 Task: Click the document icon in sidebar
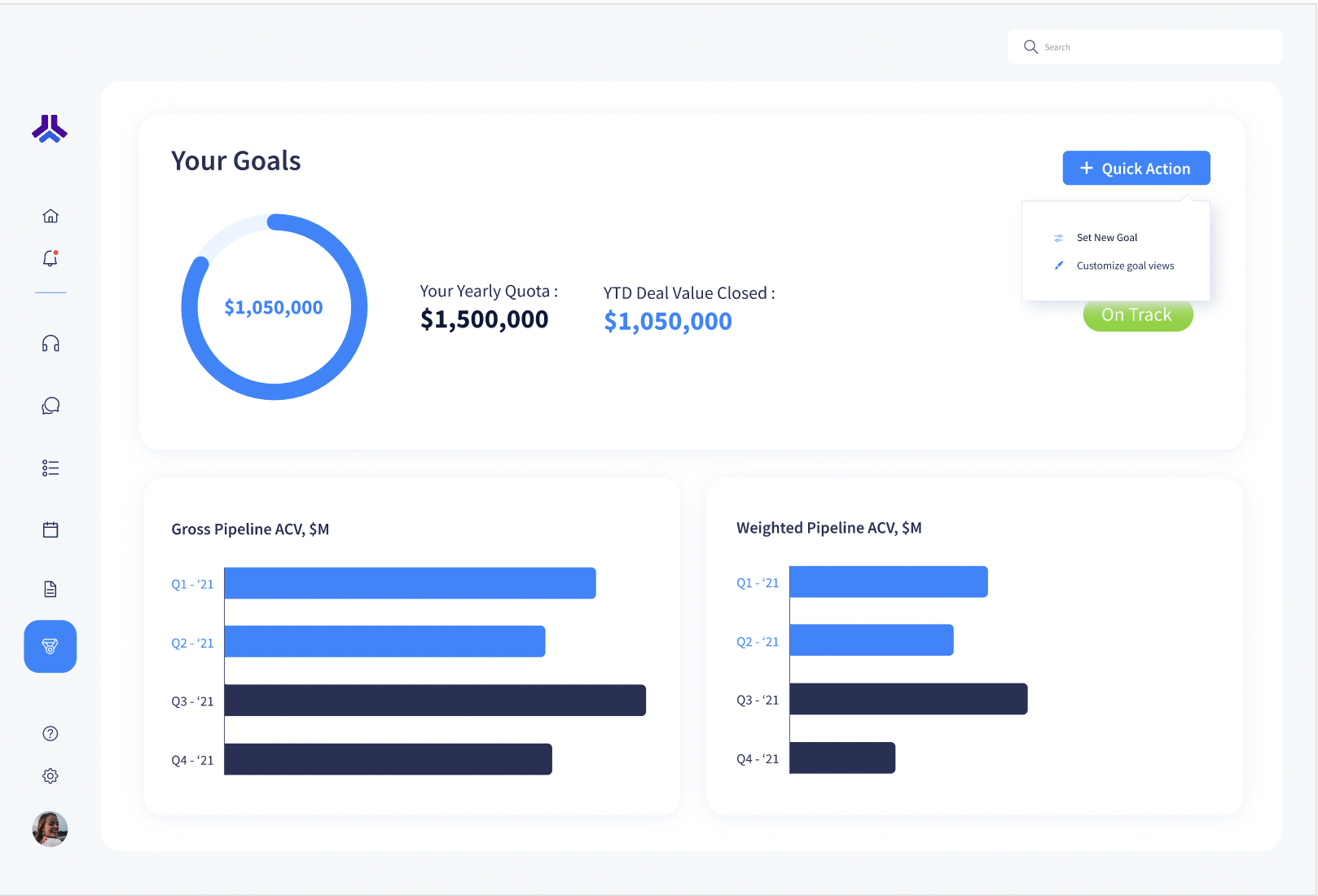point(50,588)
